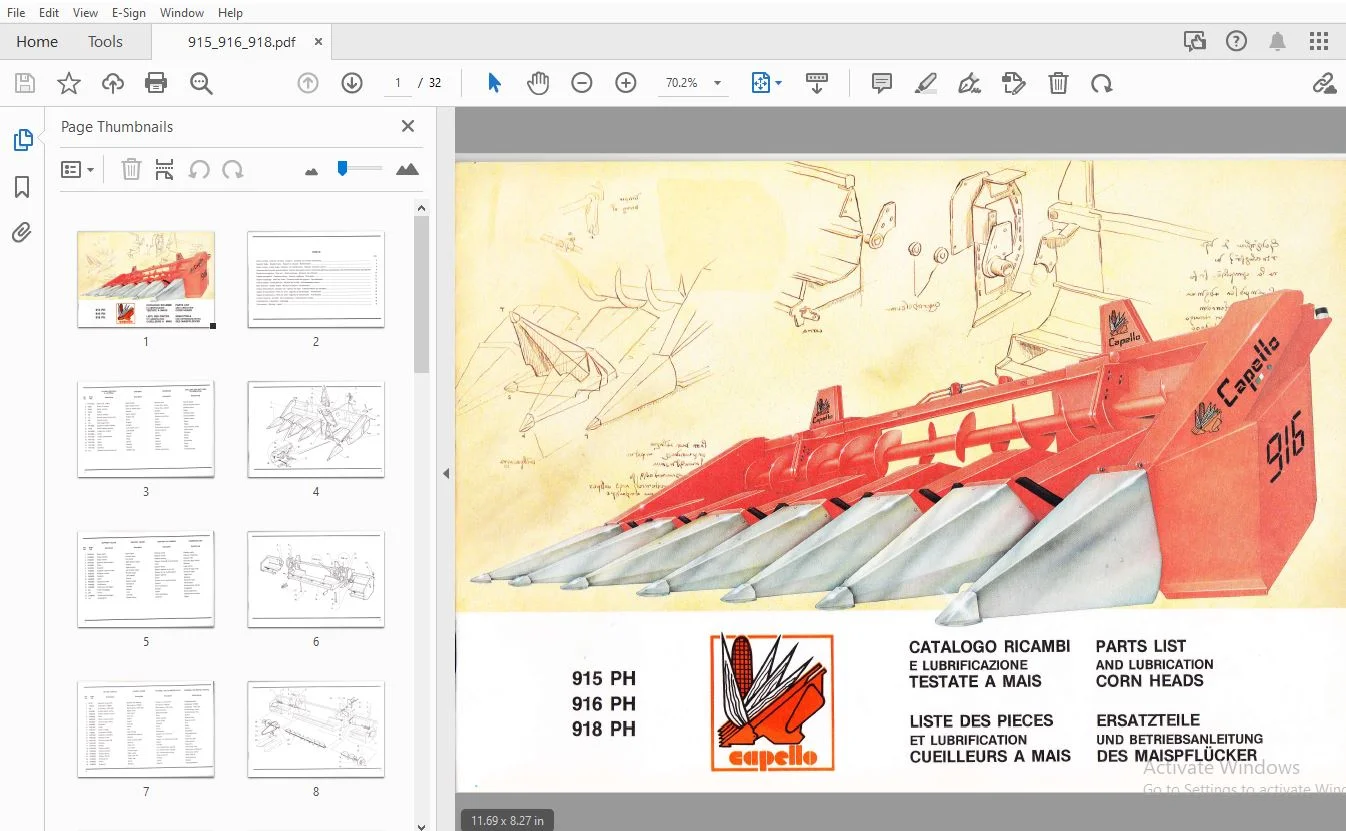Viewport: 1346px width, 831px height.
Task: Zoom in with the plus icon
Action: tap(626, 83)
